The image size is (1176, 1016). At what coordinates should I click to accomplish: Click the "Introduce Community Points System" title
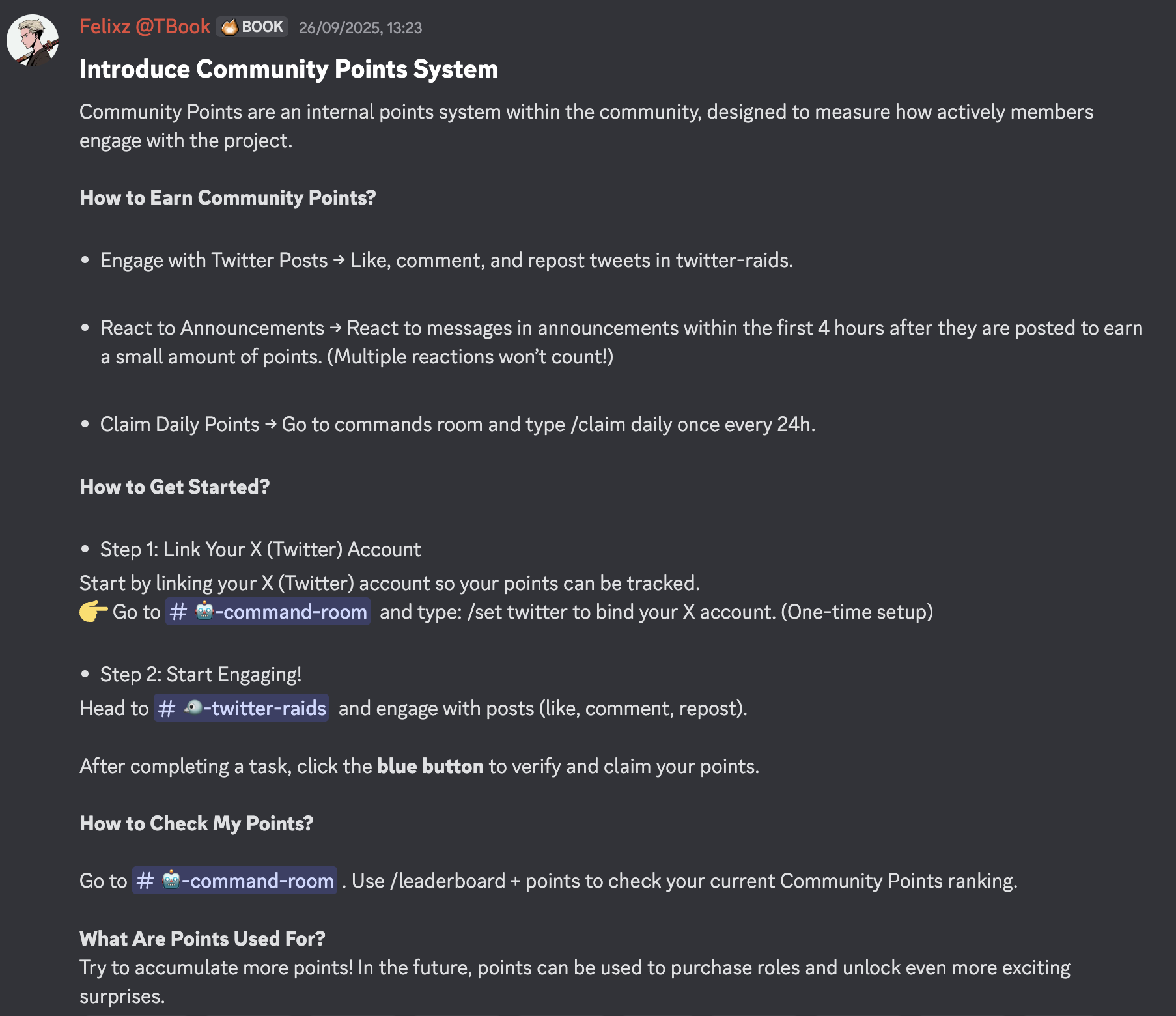tap(288, 69)
